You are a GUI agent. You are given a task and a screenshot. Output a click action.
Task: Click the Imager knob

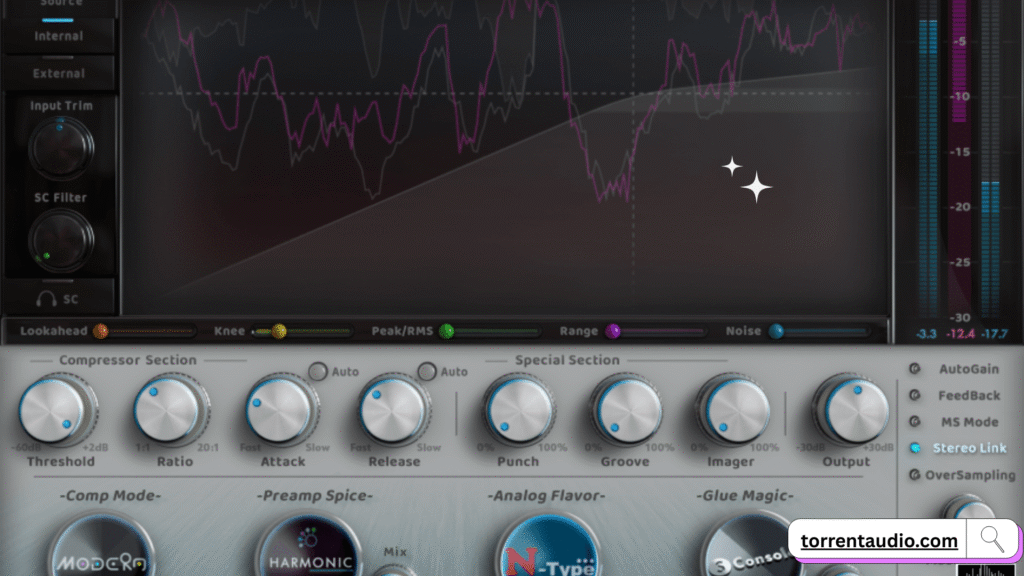pyautogui.click(x=735, y=410)
